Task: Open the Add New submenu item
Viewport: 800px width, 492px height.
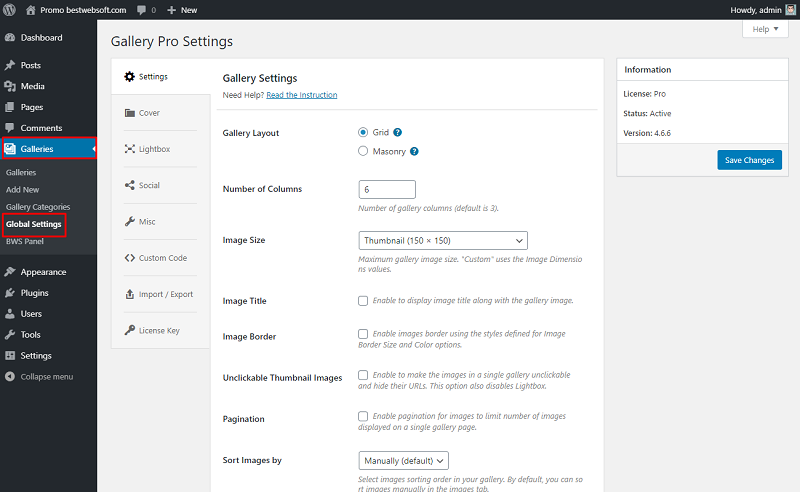Action: coord(22,189)
